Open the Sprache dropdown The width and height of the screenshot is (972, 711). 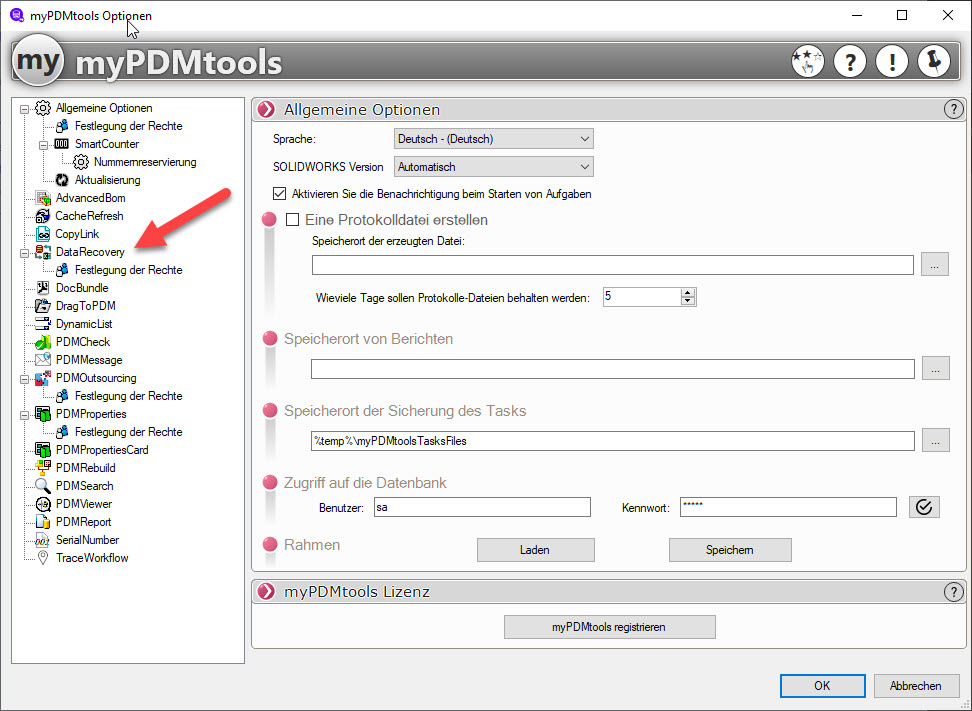pyautogui.click(x=493, y=139)
